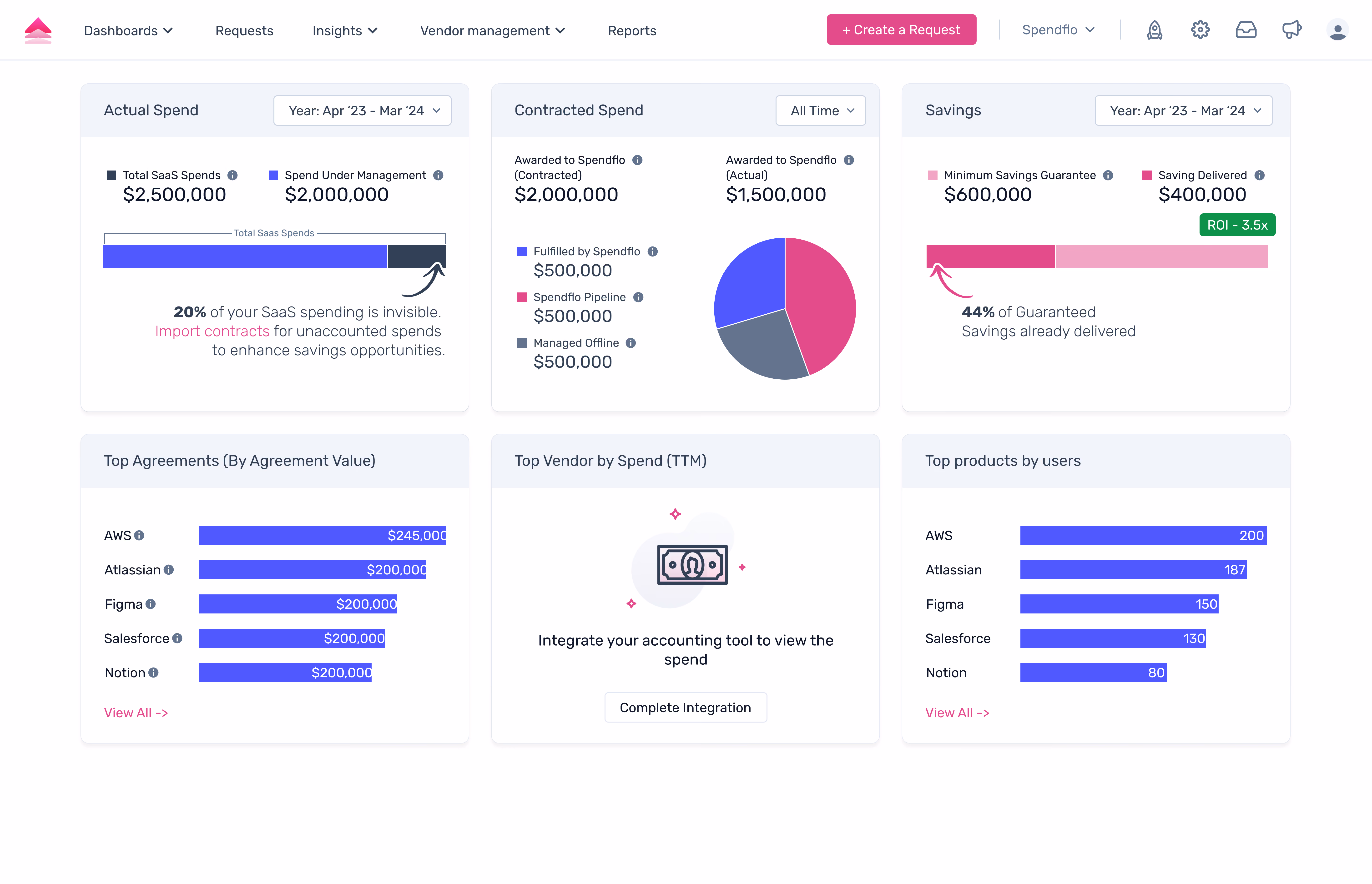Click the Spendflo Pipeline pink legend swatch
The width and height of the screenshot is (1372, 884).
(522, 297)
